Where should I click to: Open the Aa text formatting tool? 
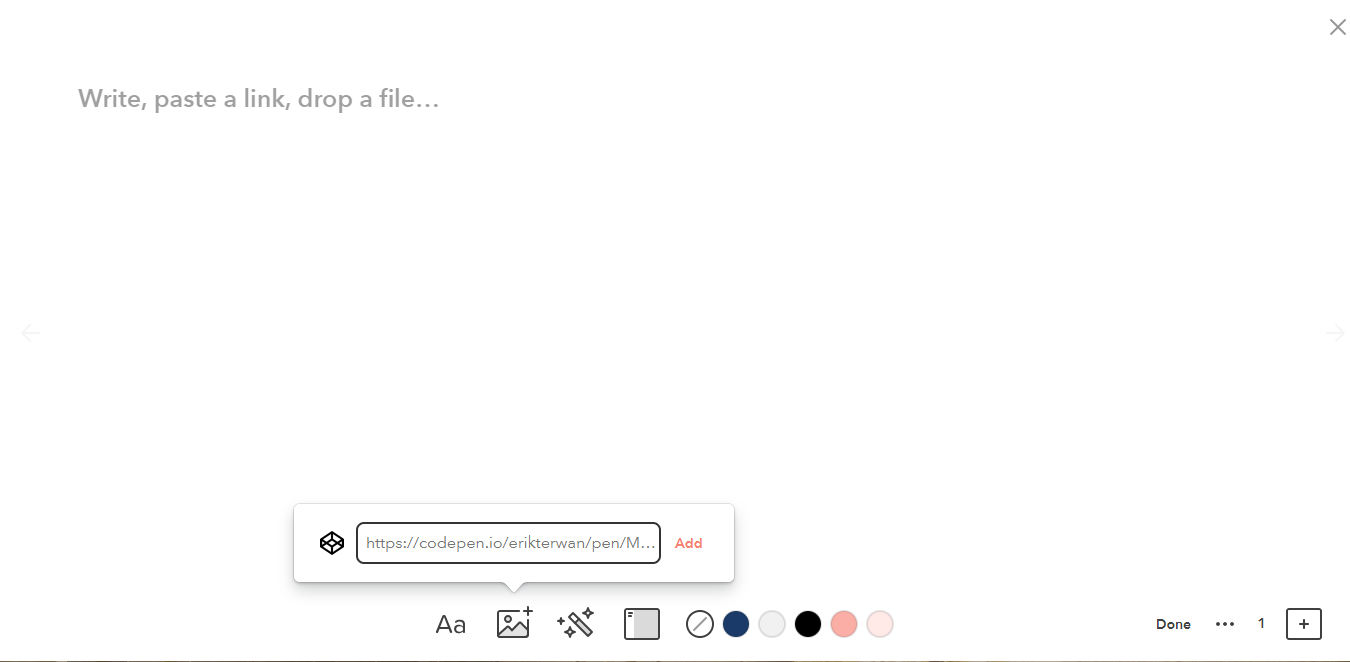click(451, 625)
